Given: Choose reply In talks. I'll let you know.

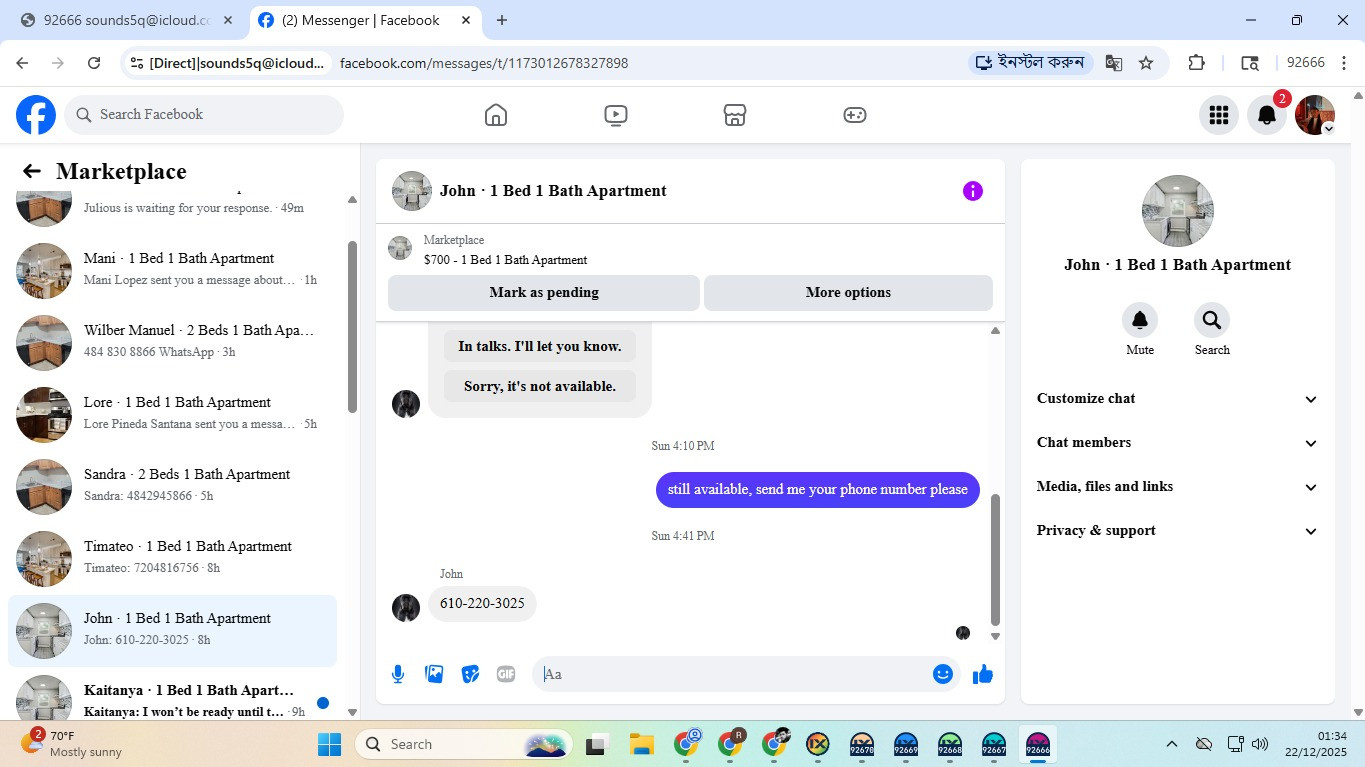Looking at the screenshot, I should 540,346.
